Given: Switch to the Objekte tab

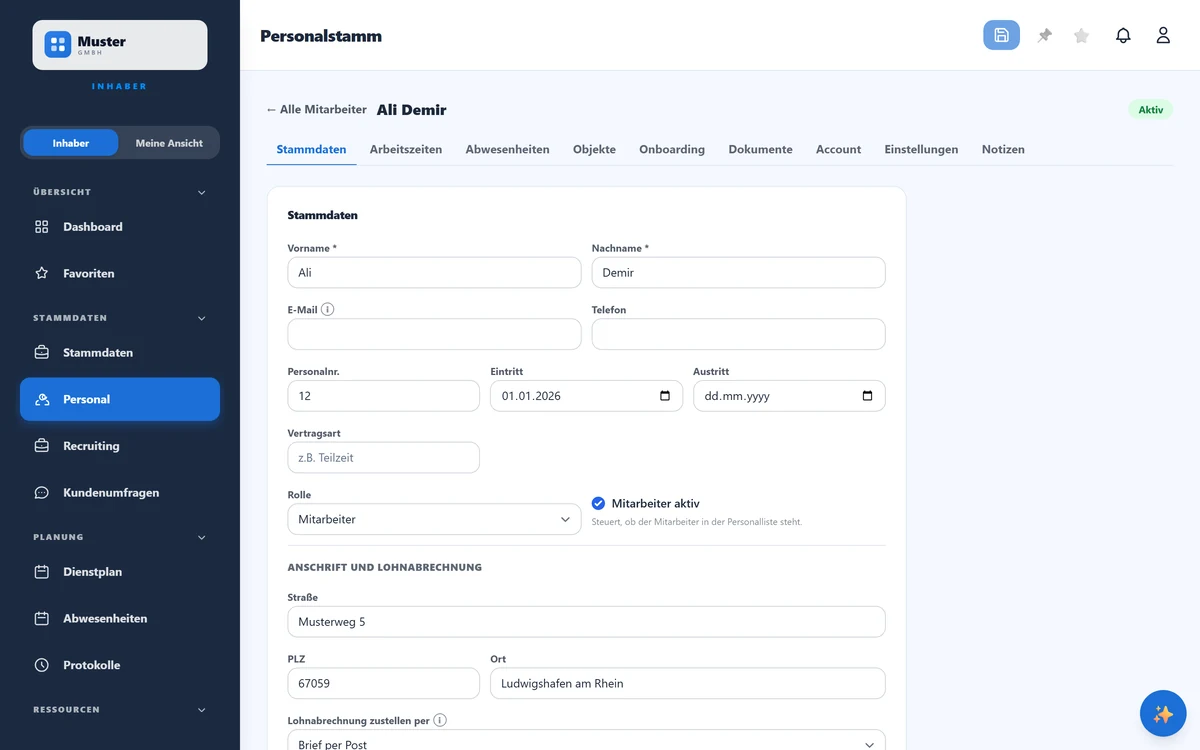Looking at the screenshot, I should pyautogui.click(x=594, y=149).
